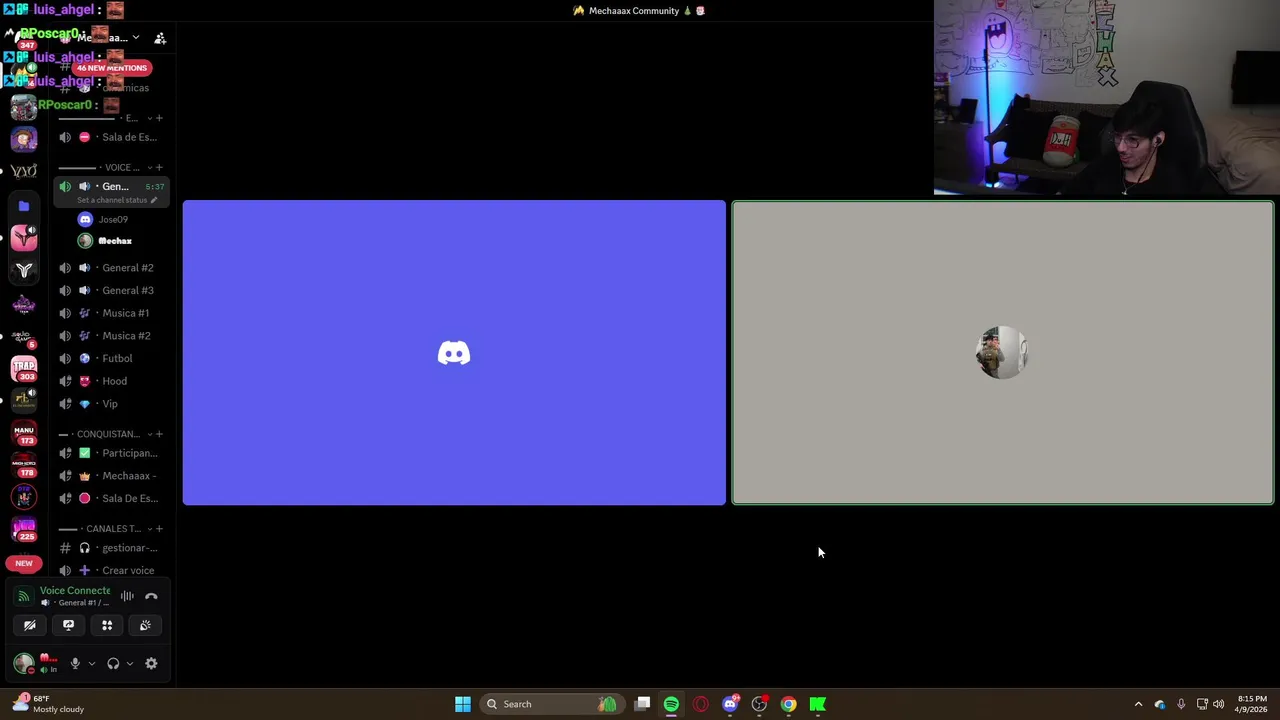Open Discord from the taskbar
Screen dimensions: 1280x720
[x=730, y=704]
